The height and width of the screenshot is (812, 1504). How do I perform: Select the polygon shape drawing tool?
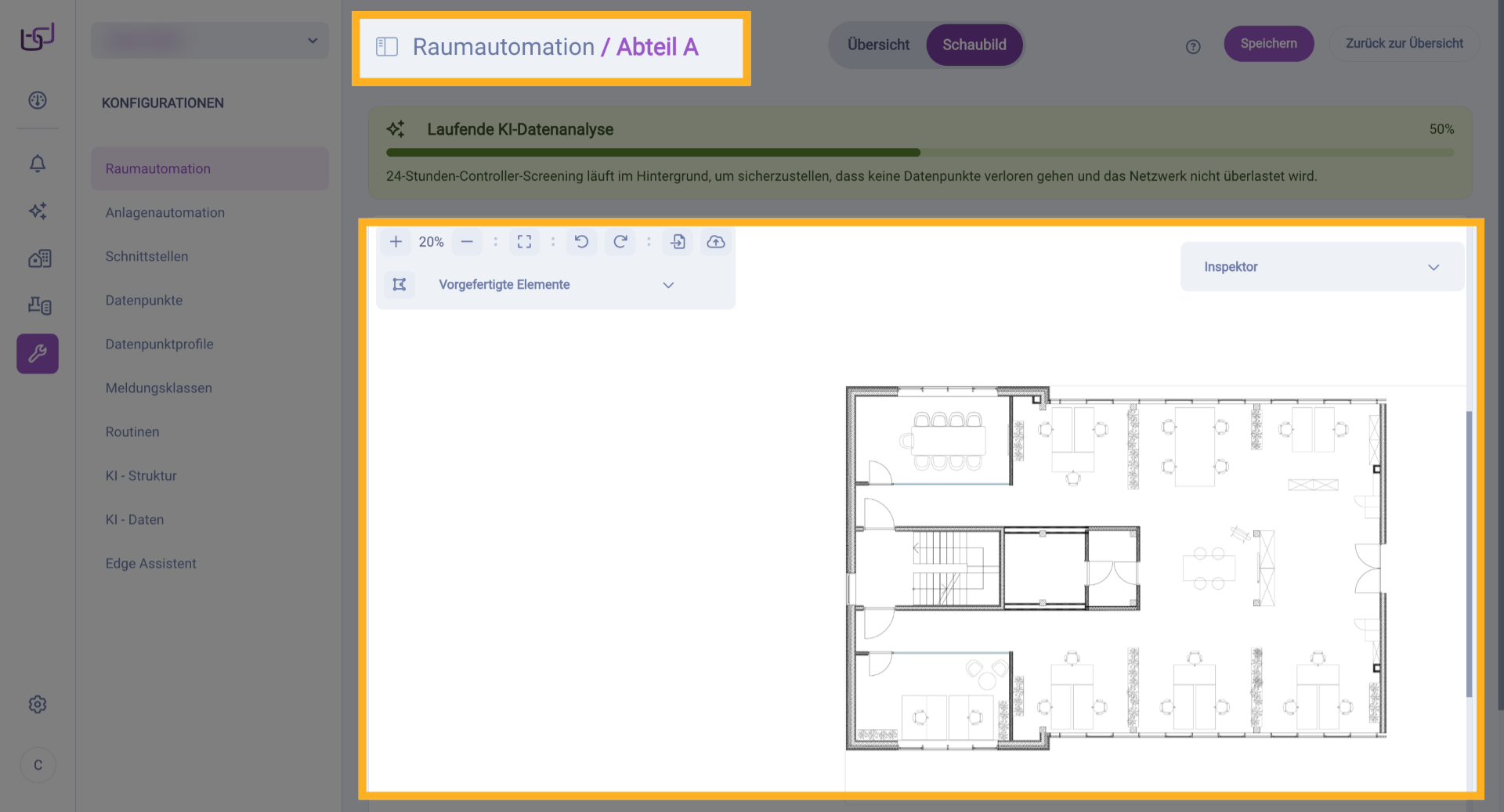click(399, 284)
